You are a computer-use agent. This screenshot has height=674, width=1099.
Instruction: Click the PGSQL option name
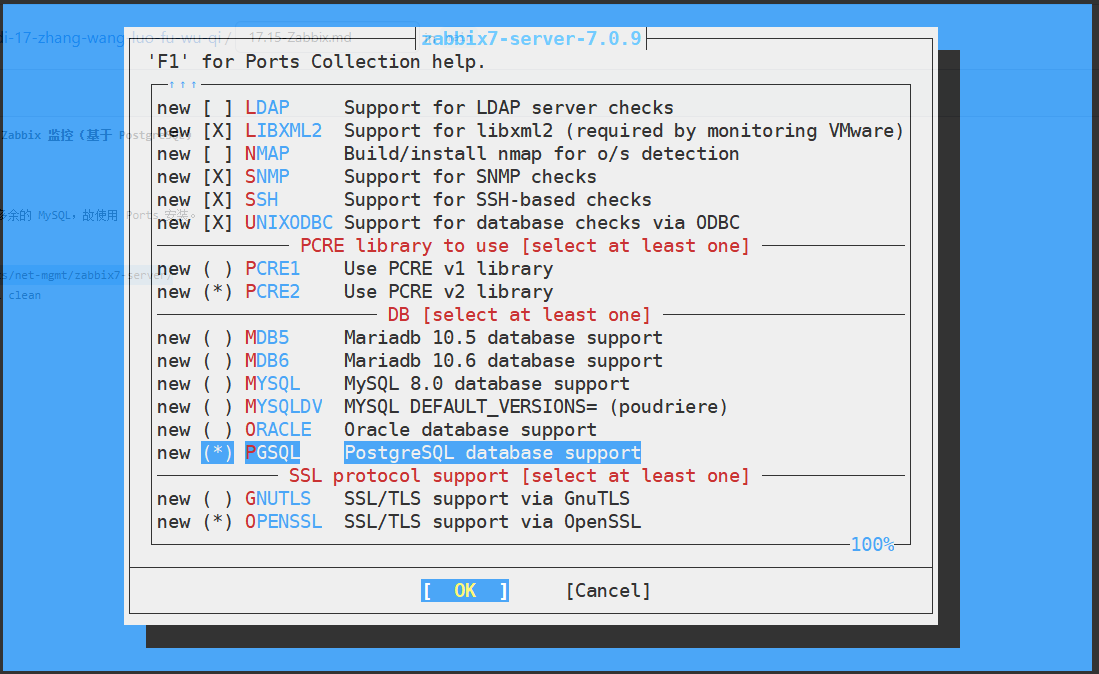tap(273, 453)
